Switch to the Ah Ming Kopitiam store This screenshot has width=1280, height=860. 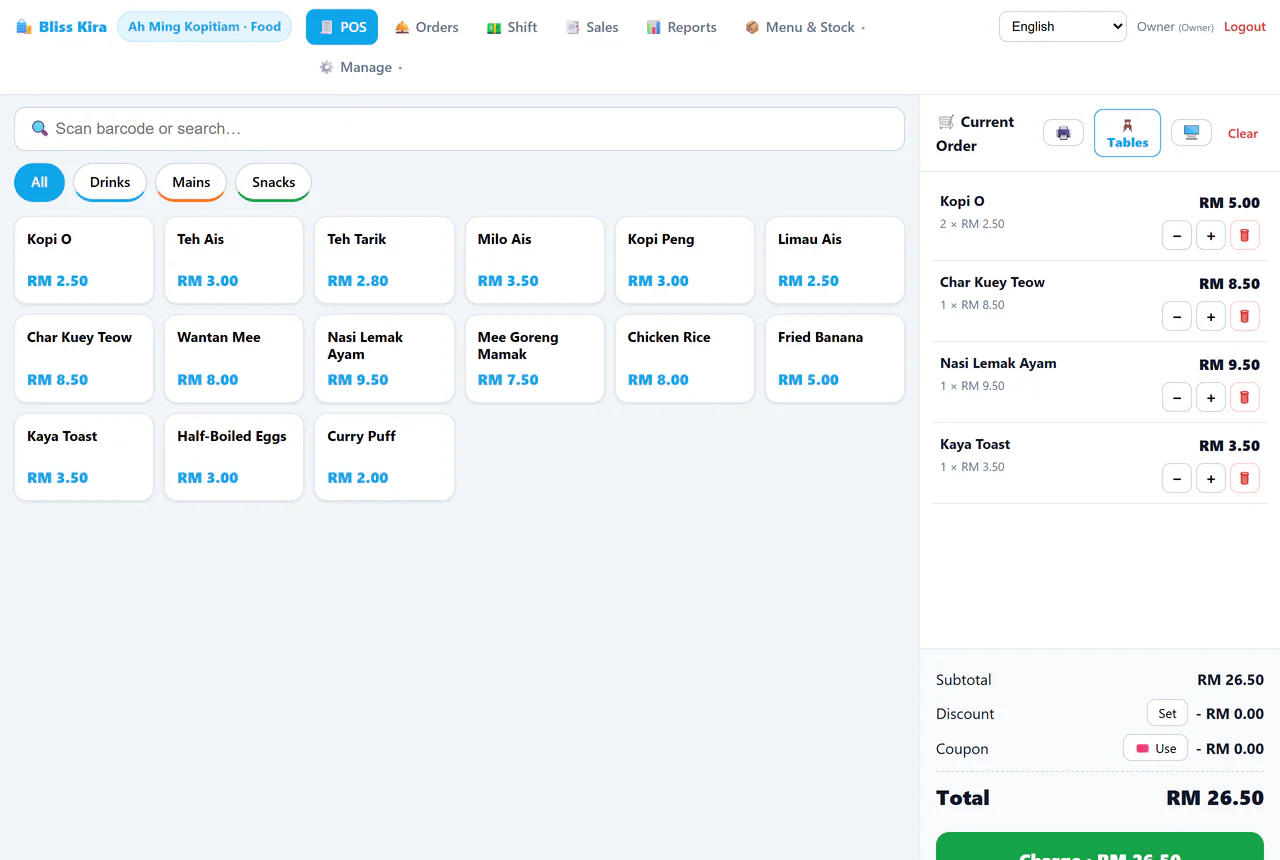204,27
